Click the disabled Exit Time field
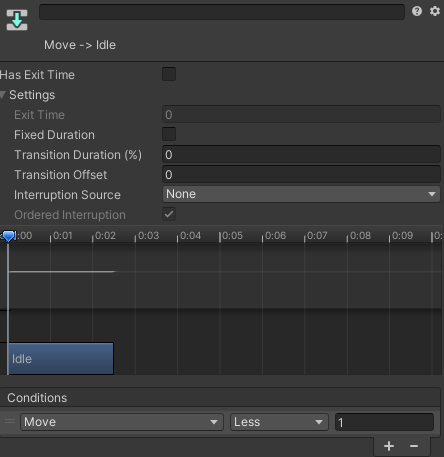 tap(301, 115)
